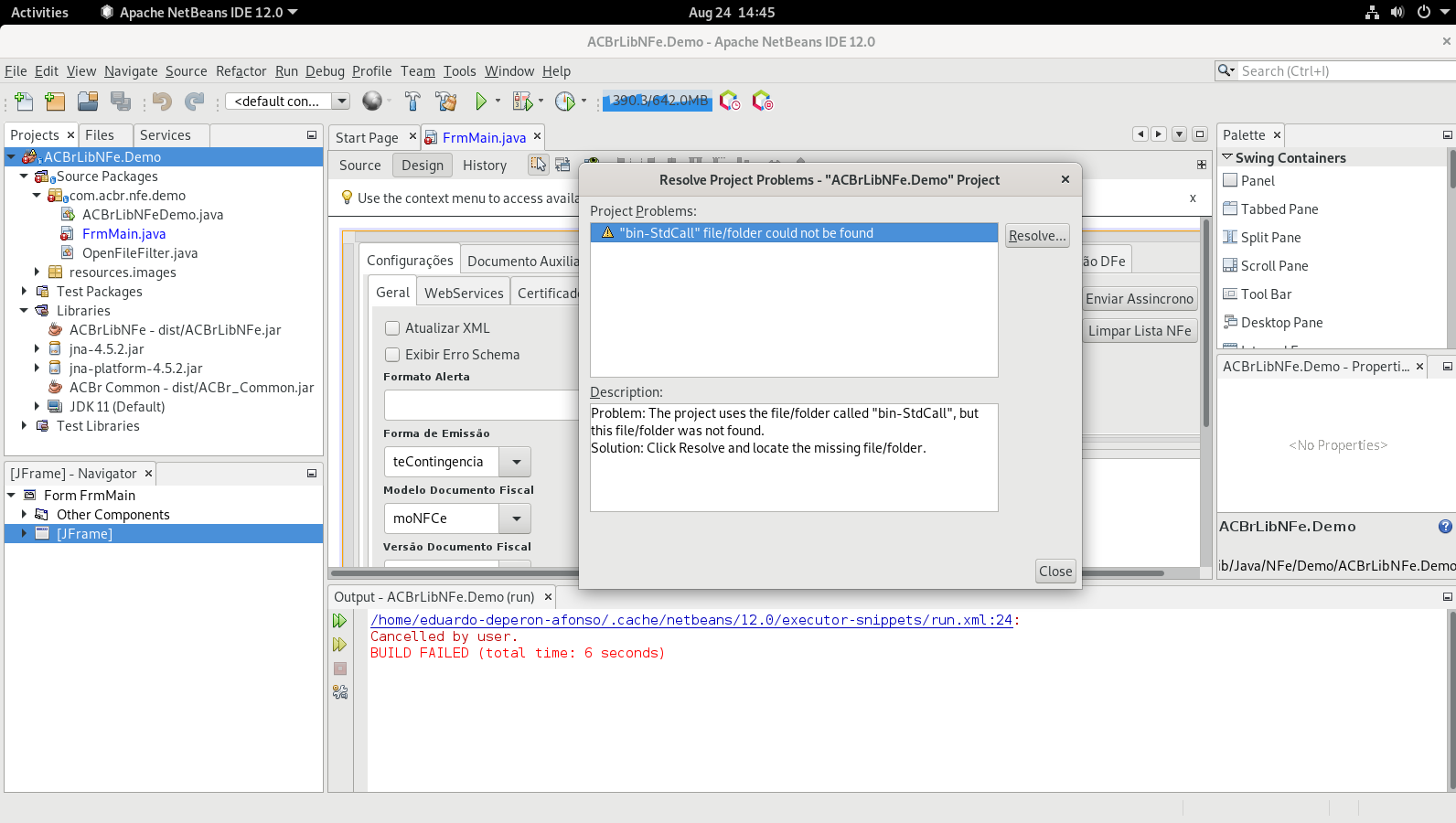The image size is (1456, 823).
Task: Click the Profile Project clock icon
Action: click(565, 102)
